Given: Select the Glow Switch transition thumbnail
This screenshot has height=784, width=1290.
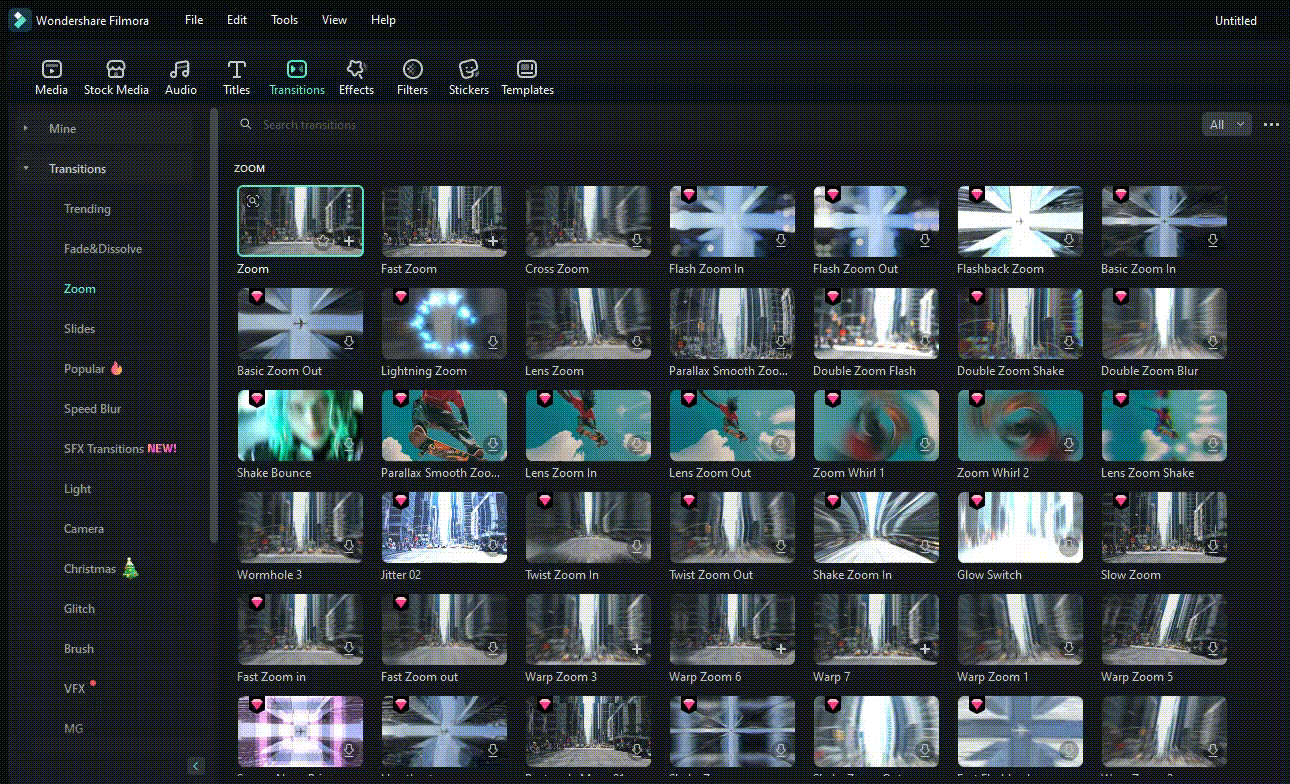Looking at the screenshot, I should [1020, 527].
